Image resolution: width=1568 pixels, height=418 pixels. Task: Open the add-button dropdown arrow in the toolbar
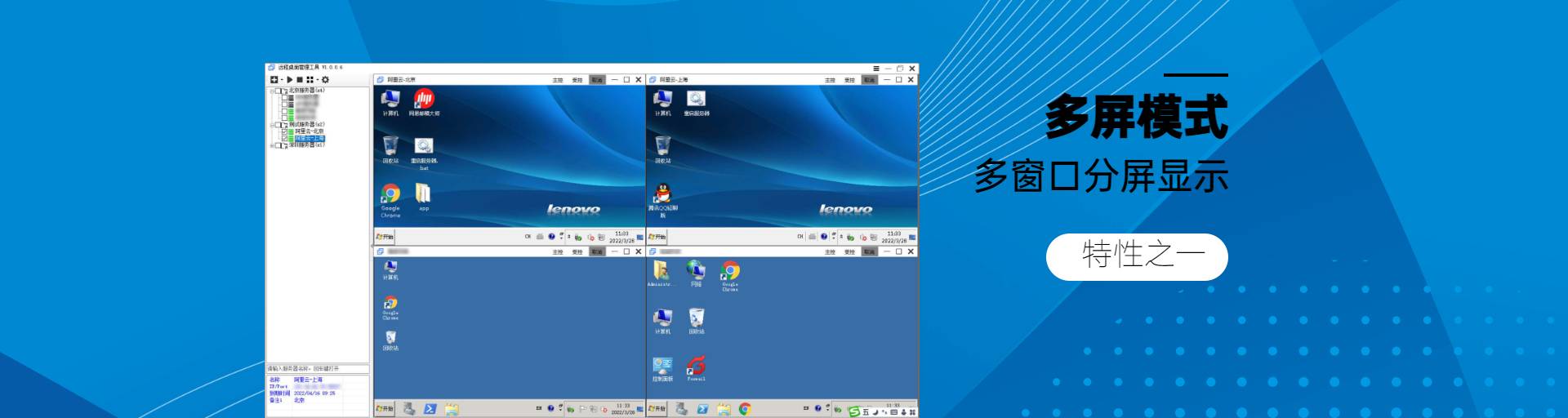click(x=282, y=80)
